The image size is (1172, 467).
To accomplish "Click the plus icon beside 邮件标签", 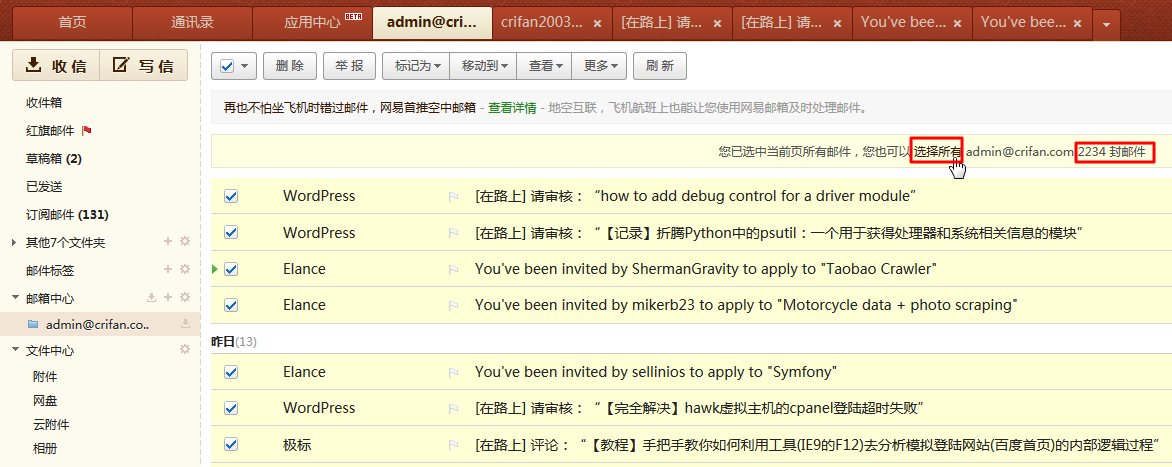I will click(169, 270).
